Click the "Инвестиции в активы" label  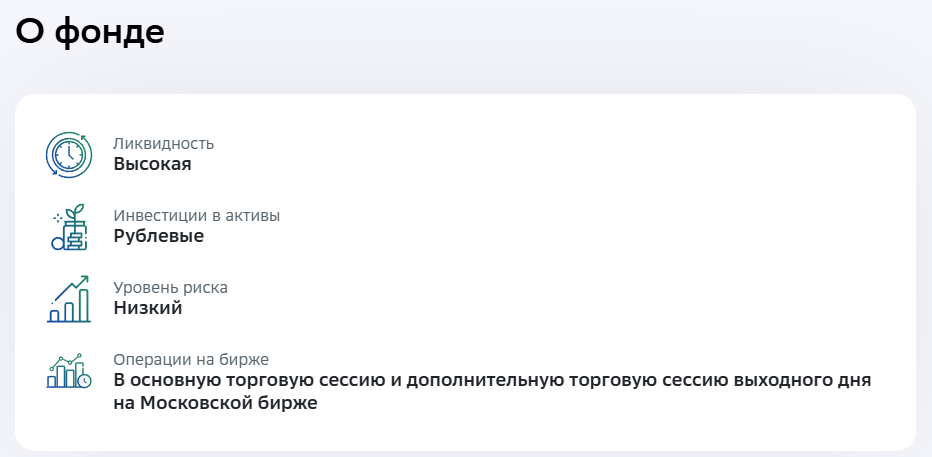197,216
